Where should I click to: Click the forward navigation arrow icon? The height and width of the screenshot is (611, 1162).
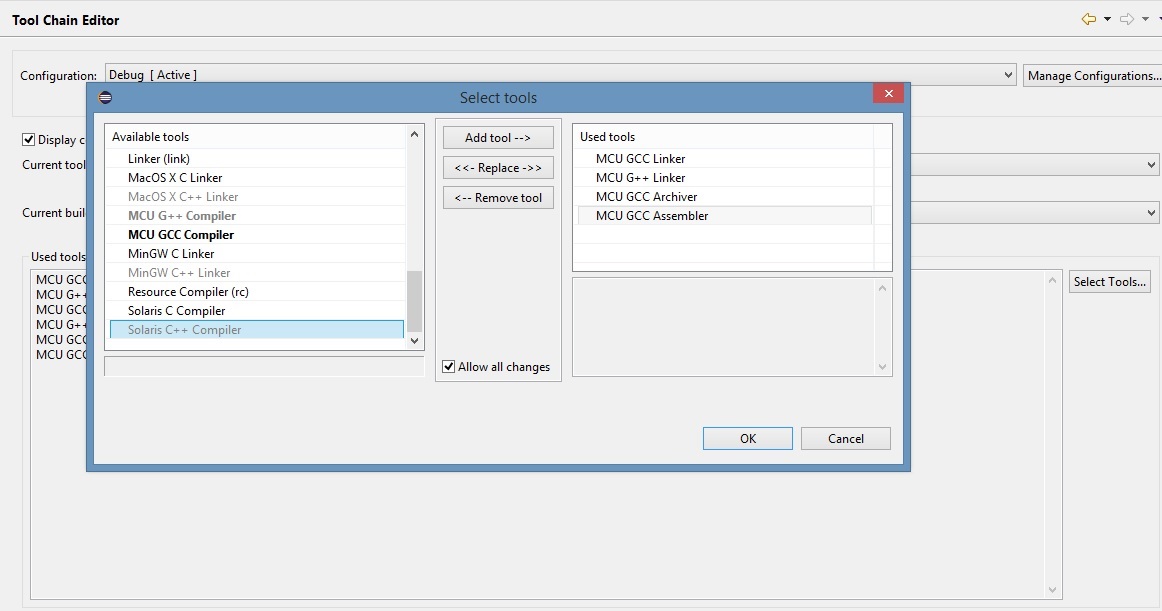tap(1127, 19)
